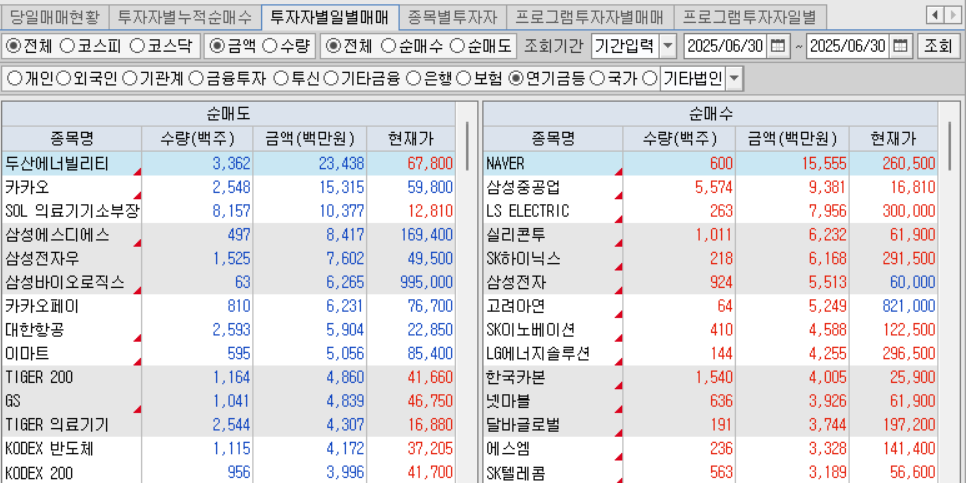Select the 코스닥 radio button

(x=137, y=46)
